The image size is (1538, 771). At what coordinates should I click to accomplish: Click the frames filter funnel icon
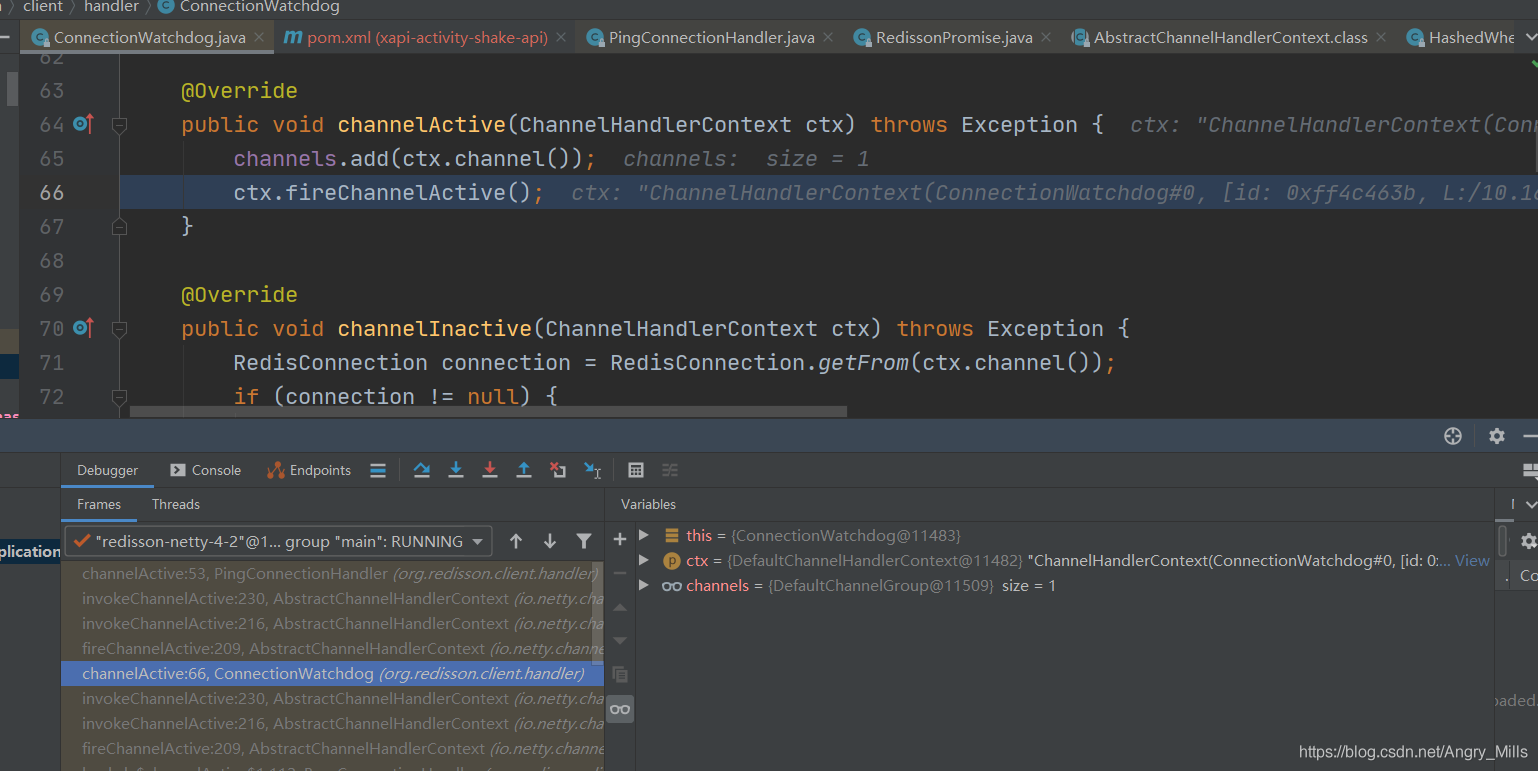[584, 541]
